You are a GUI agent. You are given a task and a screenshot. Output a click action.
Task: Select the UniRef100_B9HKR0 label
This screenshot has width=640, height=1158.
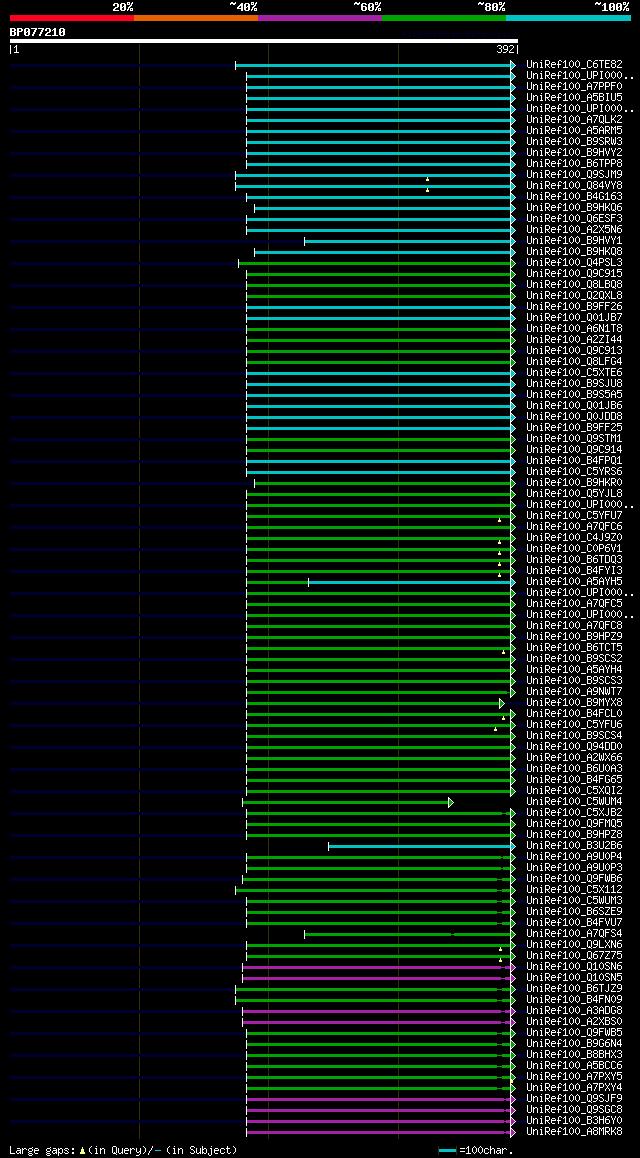point(574,483)
